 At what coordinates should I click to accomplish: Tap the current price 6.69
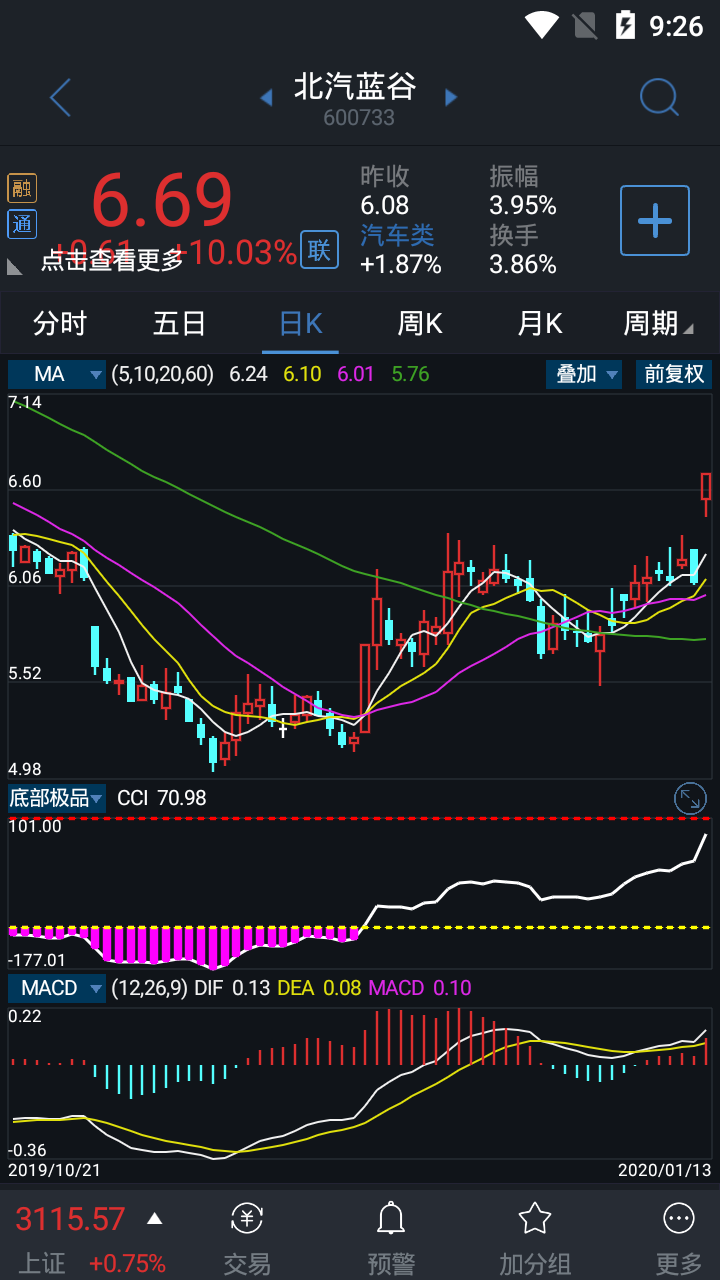coord(162,200)
